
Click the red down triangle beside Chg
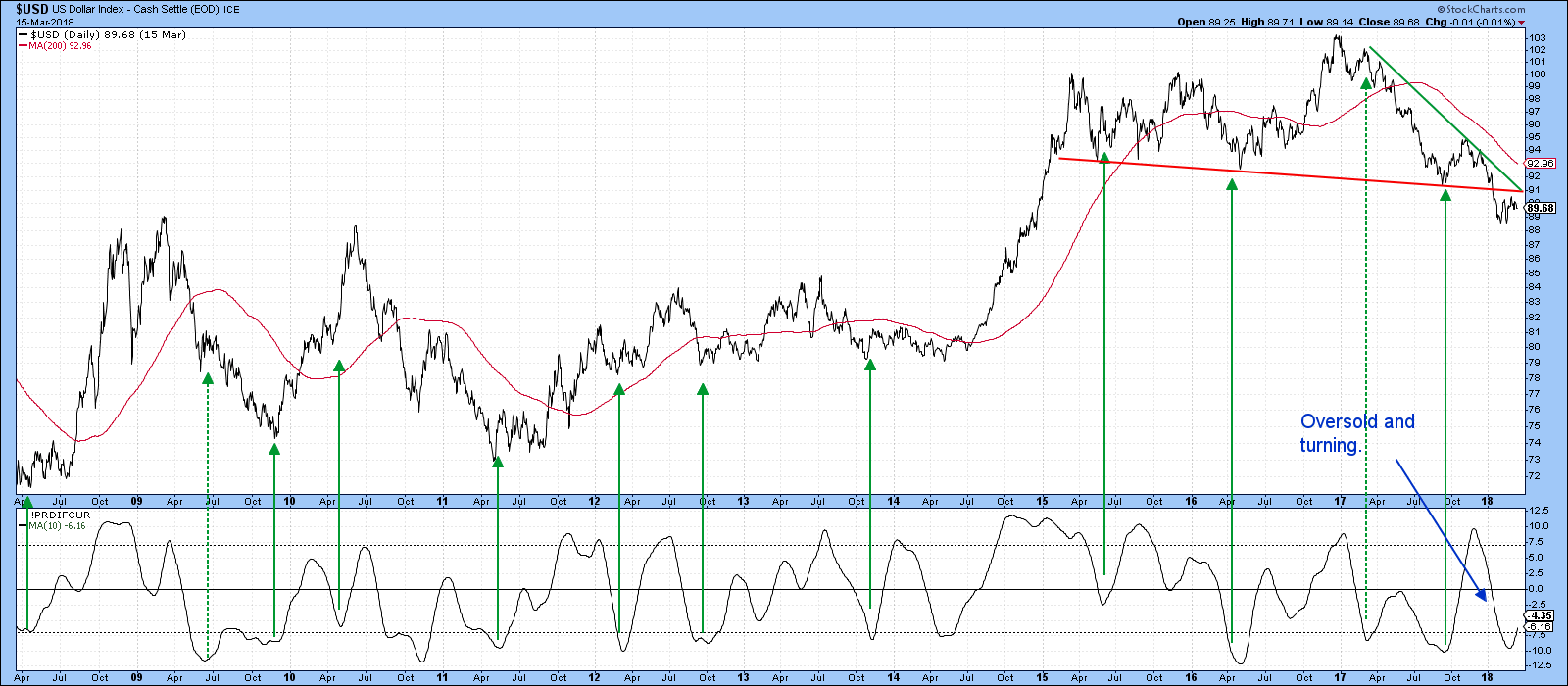(x=1522, y=23)
